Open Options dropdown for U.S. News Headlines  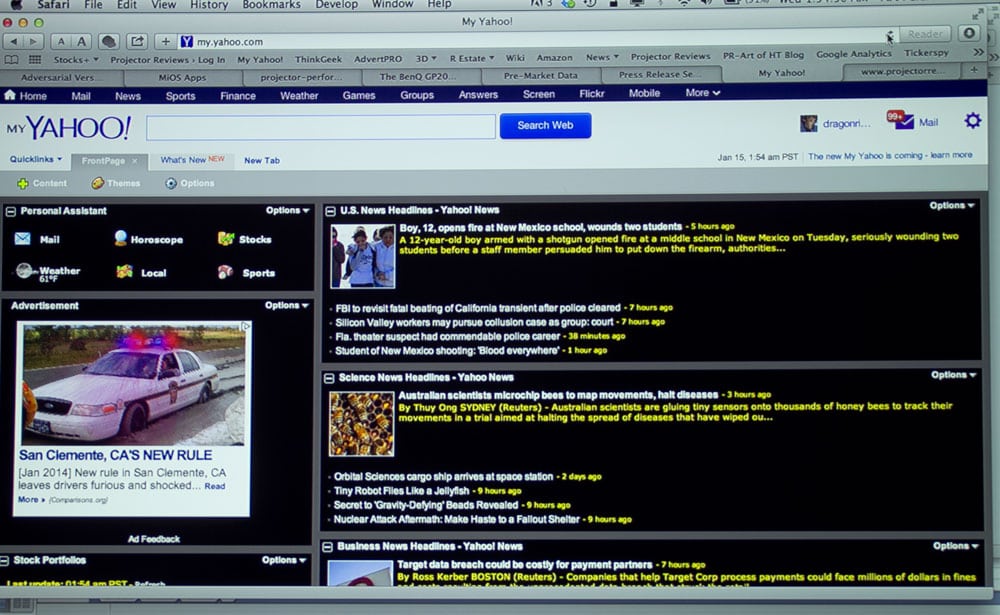(x=951, y=206)
